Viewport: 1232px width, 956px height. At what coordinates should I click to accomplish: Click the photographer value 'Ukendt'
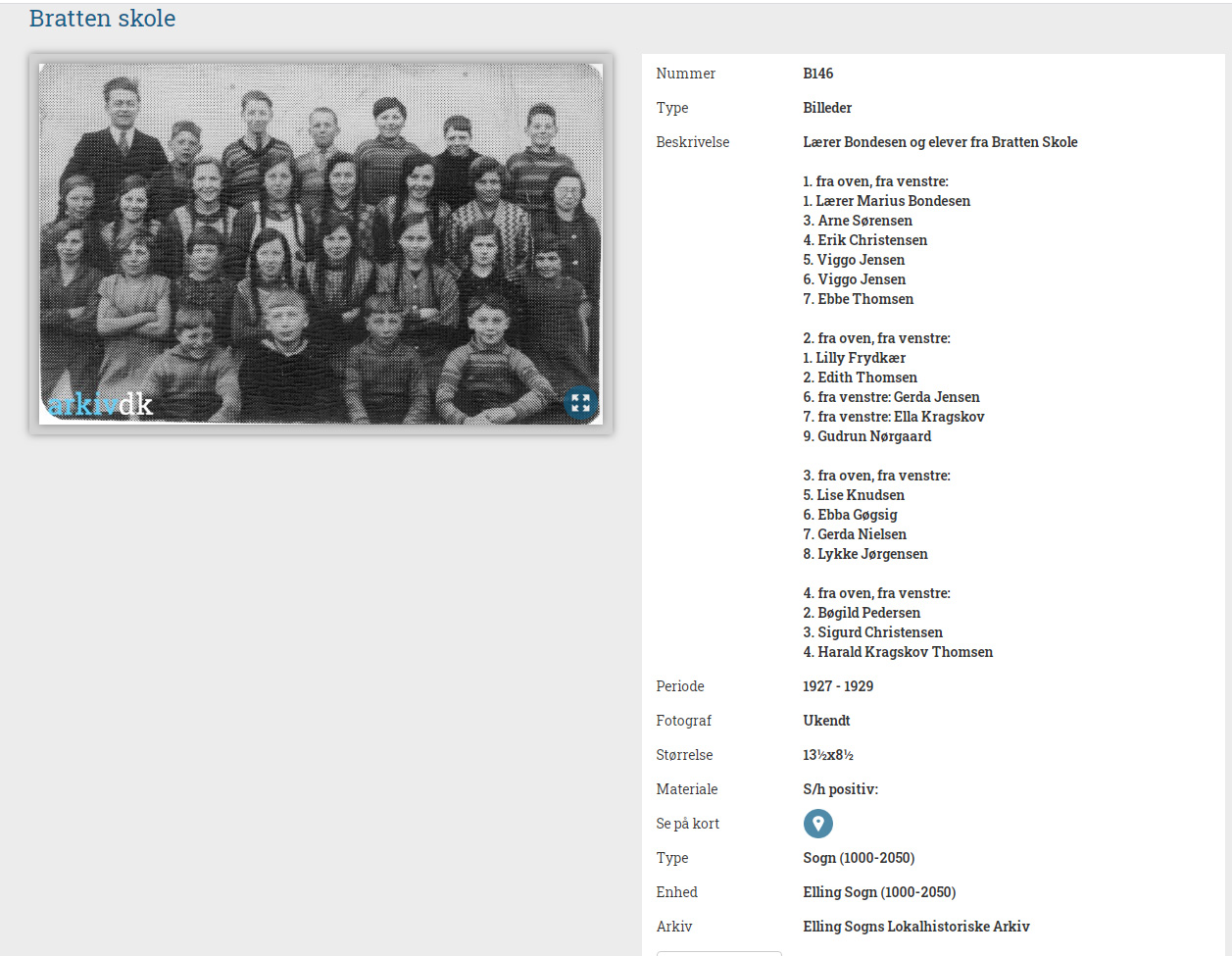(x=826, y=721)
